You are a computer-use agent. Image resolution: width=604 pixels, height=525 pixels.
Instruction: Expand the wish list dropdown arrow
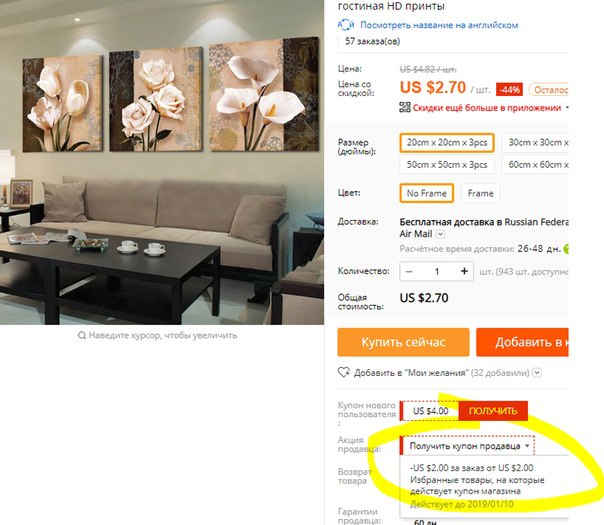coord(538,373)
